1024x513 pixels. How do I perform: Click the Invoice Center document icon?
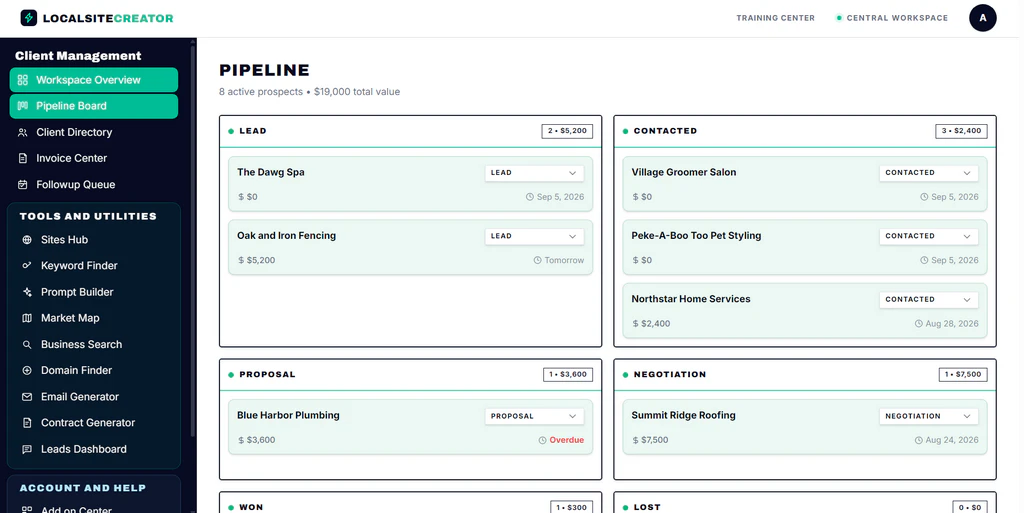coord(23,159)
